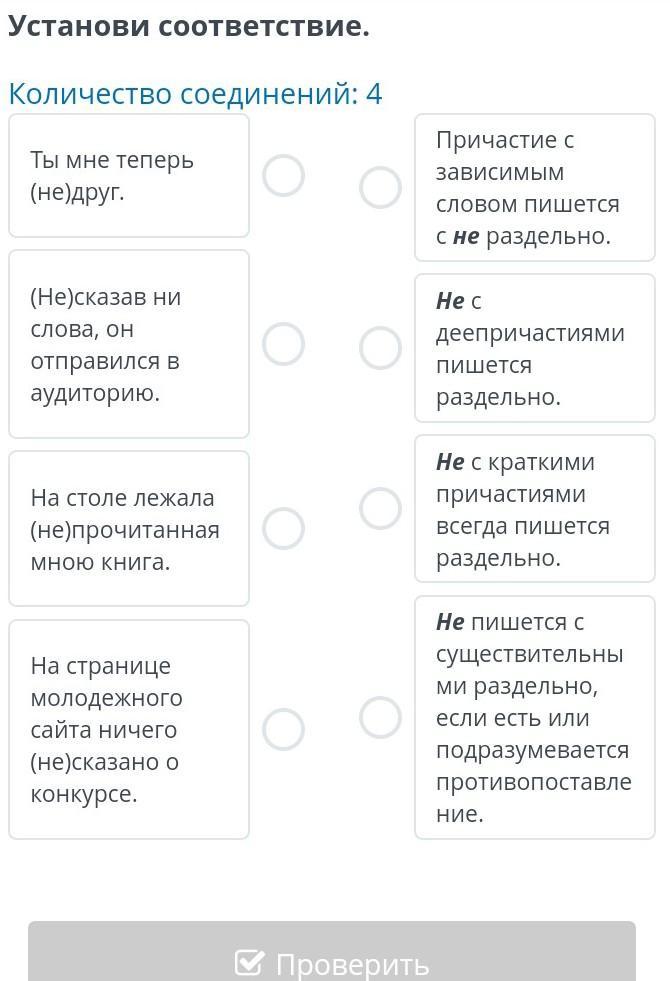Click the 'Установи соответствие' heading
This screenshot has height=981, width=670.
[189, 27]
